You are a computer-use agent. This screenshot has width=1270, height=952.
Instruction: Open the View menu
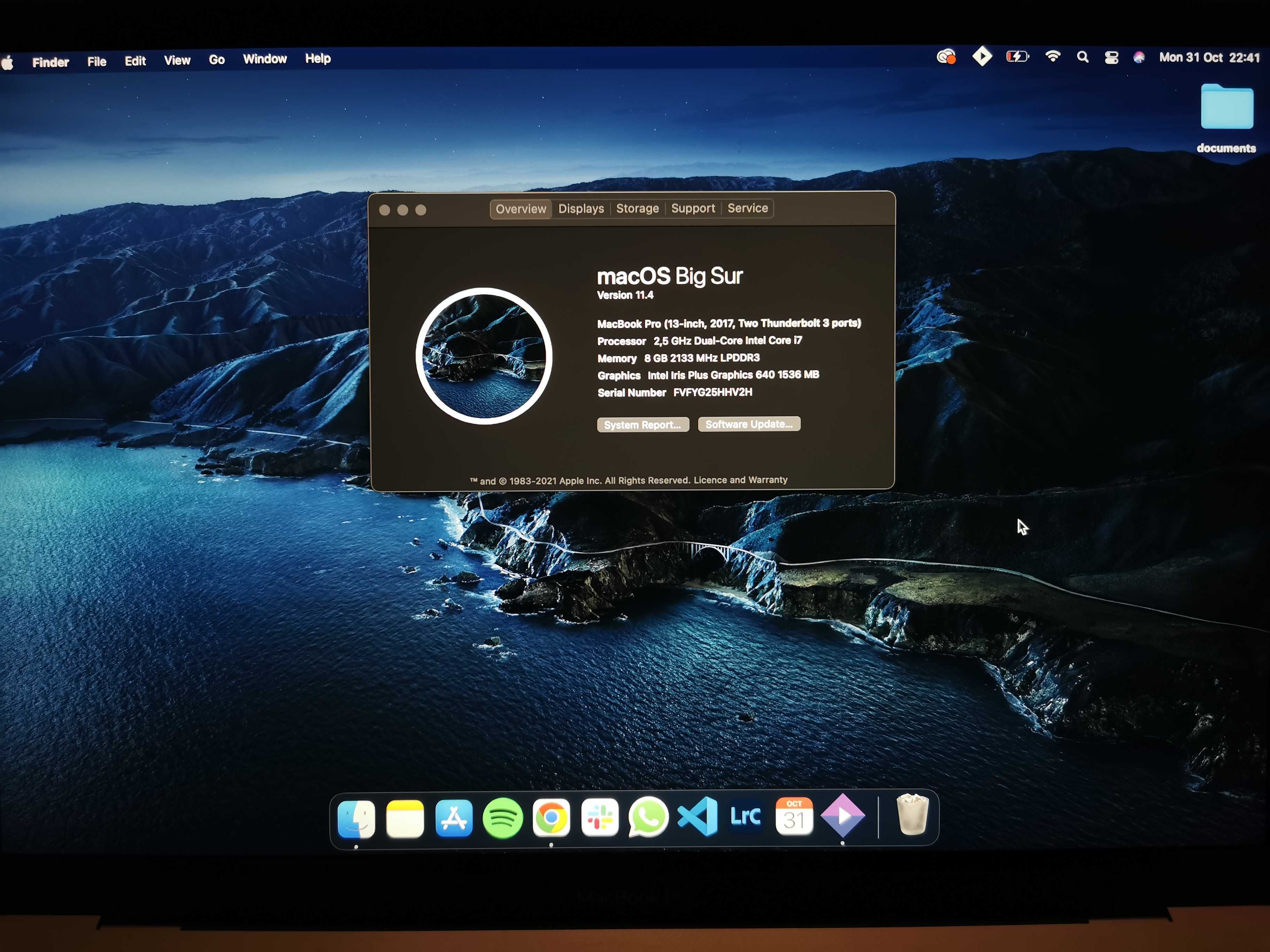(178, 60)
